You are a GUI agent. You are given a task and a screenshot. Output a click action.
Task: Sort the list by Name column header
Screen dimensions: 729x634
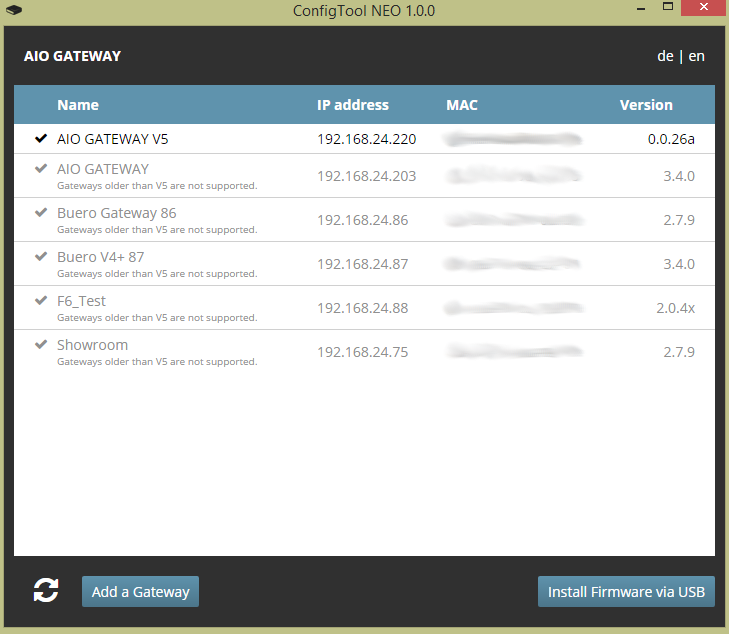[78, 105]
